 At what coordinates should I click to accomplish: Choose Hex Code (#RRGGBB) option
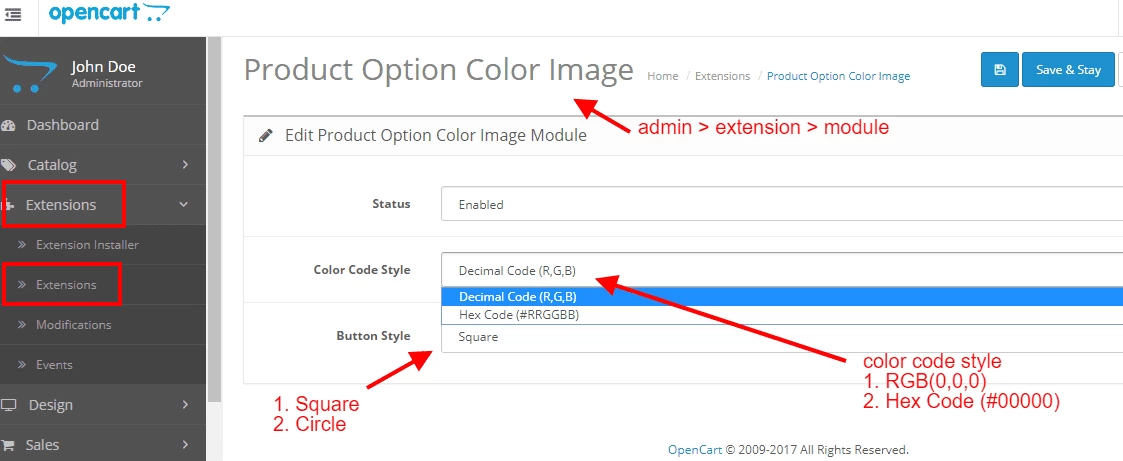pos(519,314)
